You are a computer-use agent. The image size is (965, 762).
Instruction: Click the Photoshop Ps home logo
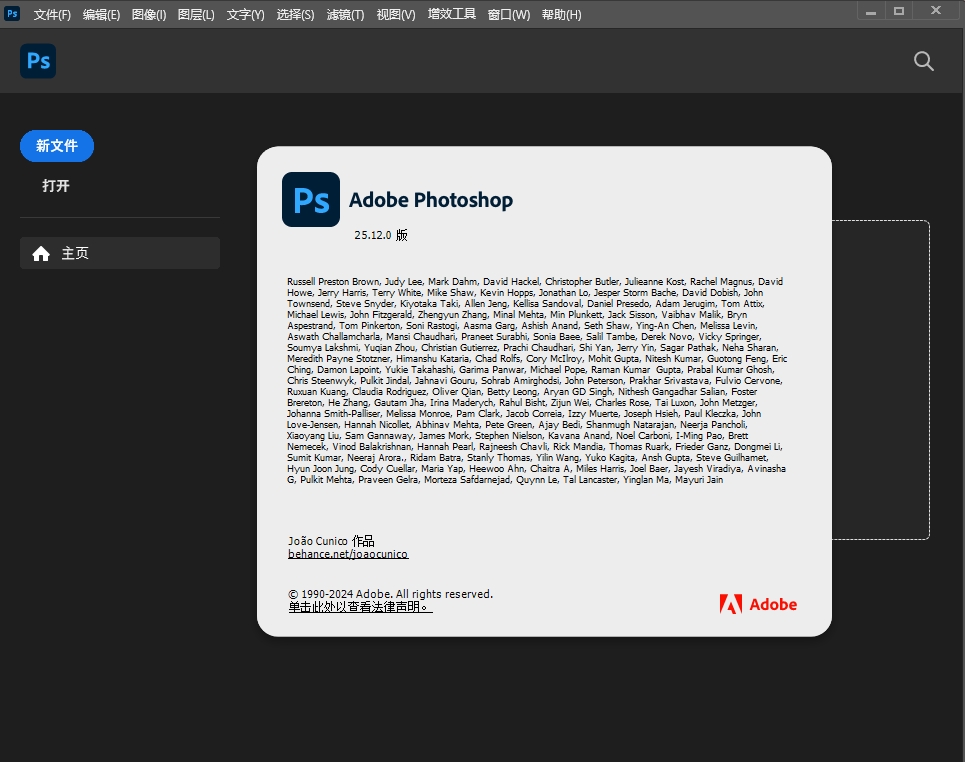pos(38,61)
